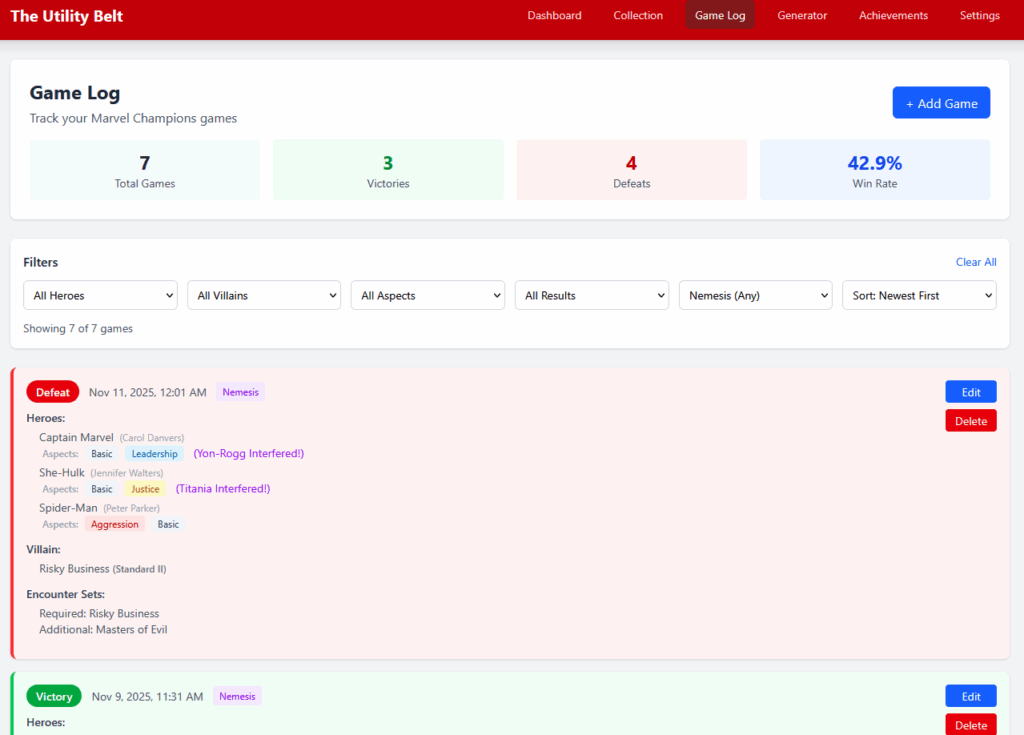Open the Generator page
Image resolution: width=1024 pixels, height=735 pixels.
(x=802, y=15)
